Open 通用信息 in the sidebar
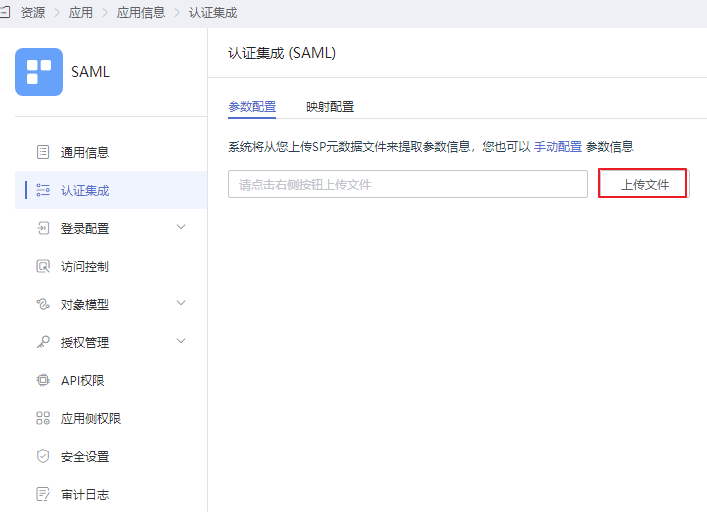The width and height of the screenshot is (707, 512). (85, 152)
